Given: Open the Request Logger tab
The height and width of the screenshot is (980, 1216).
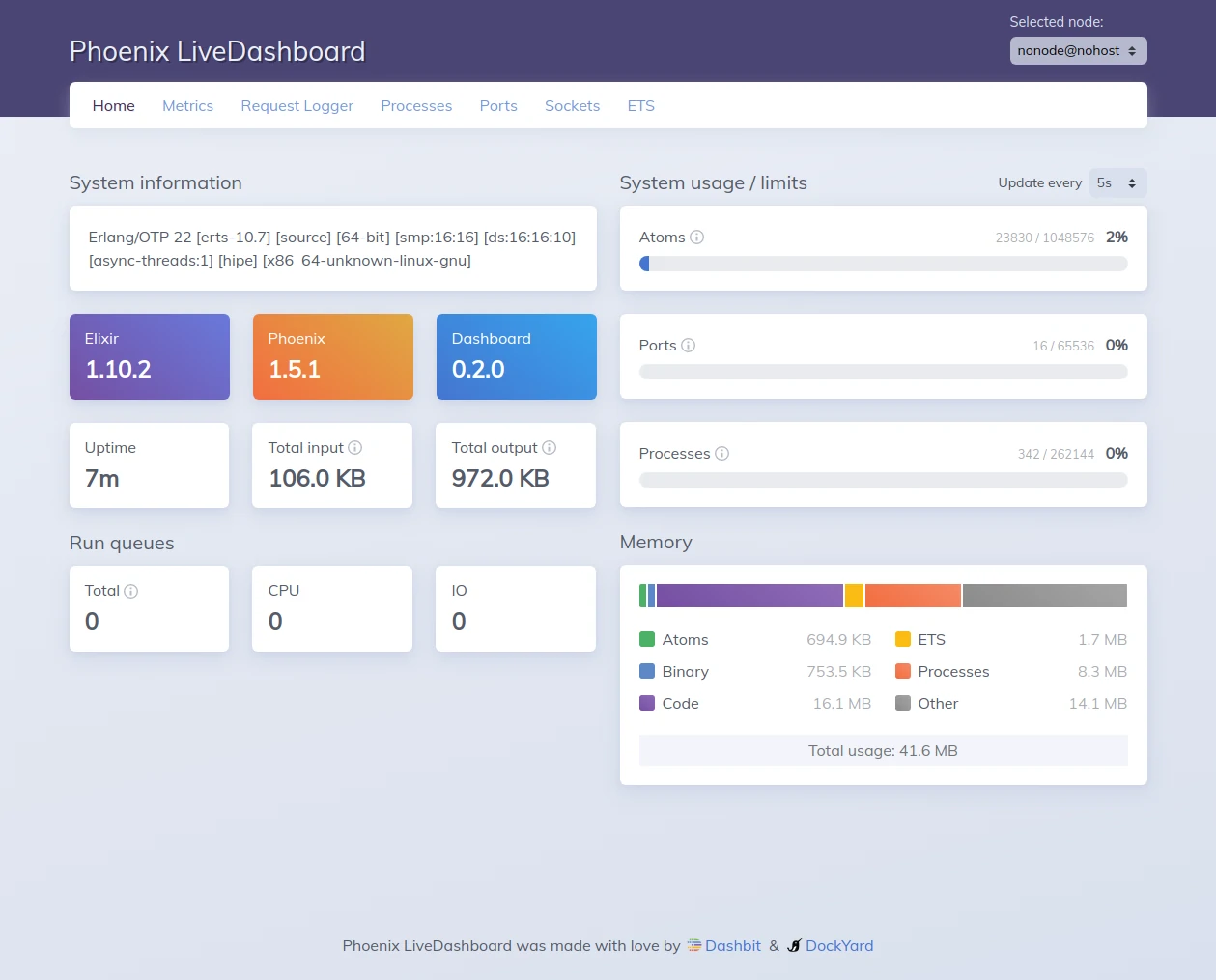Looking at the screenshot, I should [297, 106].
